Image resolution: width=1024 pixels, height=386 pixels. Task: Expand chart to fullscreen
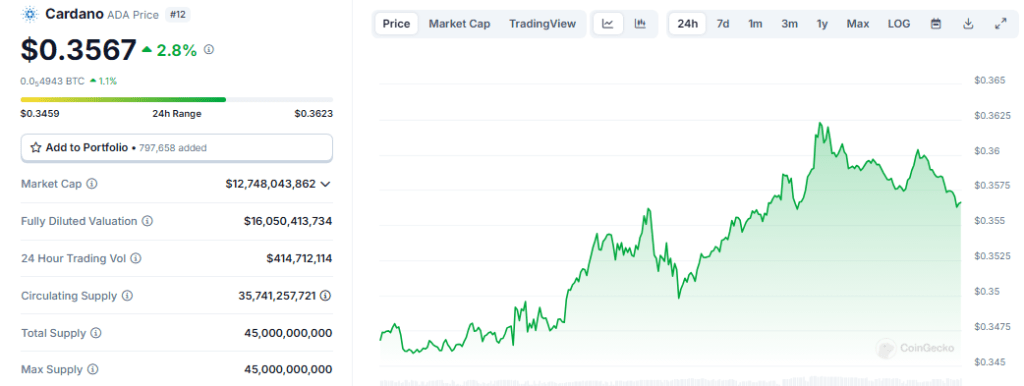[1000, 24]
